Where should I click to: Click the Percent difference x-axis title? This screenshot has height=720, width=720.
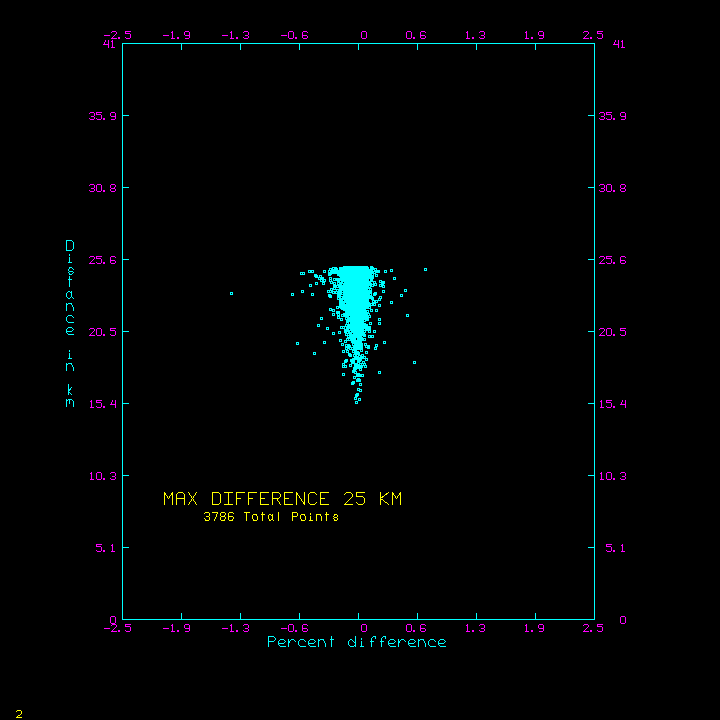tap(356, 642)
